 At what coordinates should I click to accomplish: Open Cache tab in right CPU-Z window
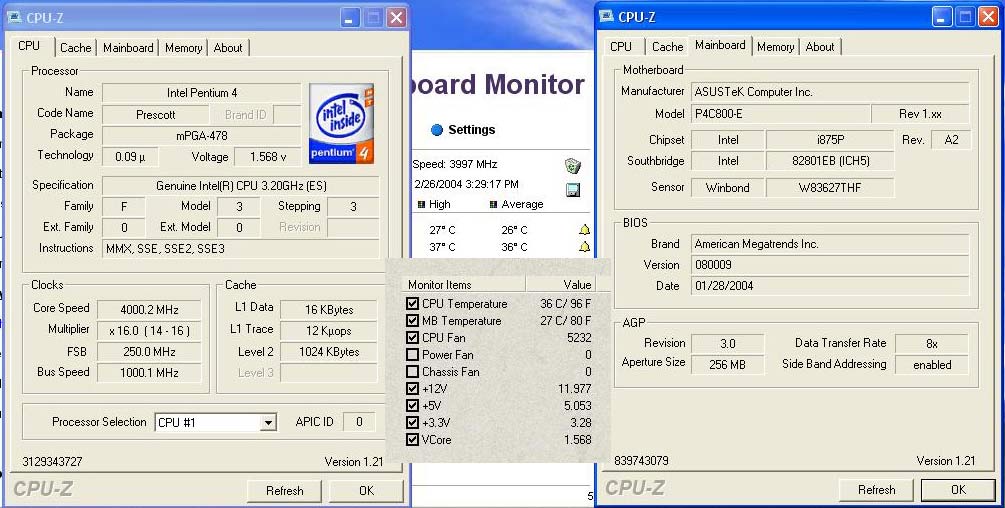click(667, 47)
